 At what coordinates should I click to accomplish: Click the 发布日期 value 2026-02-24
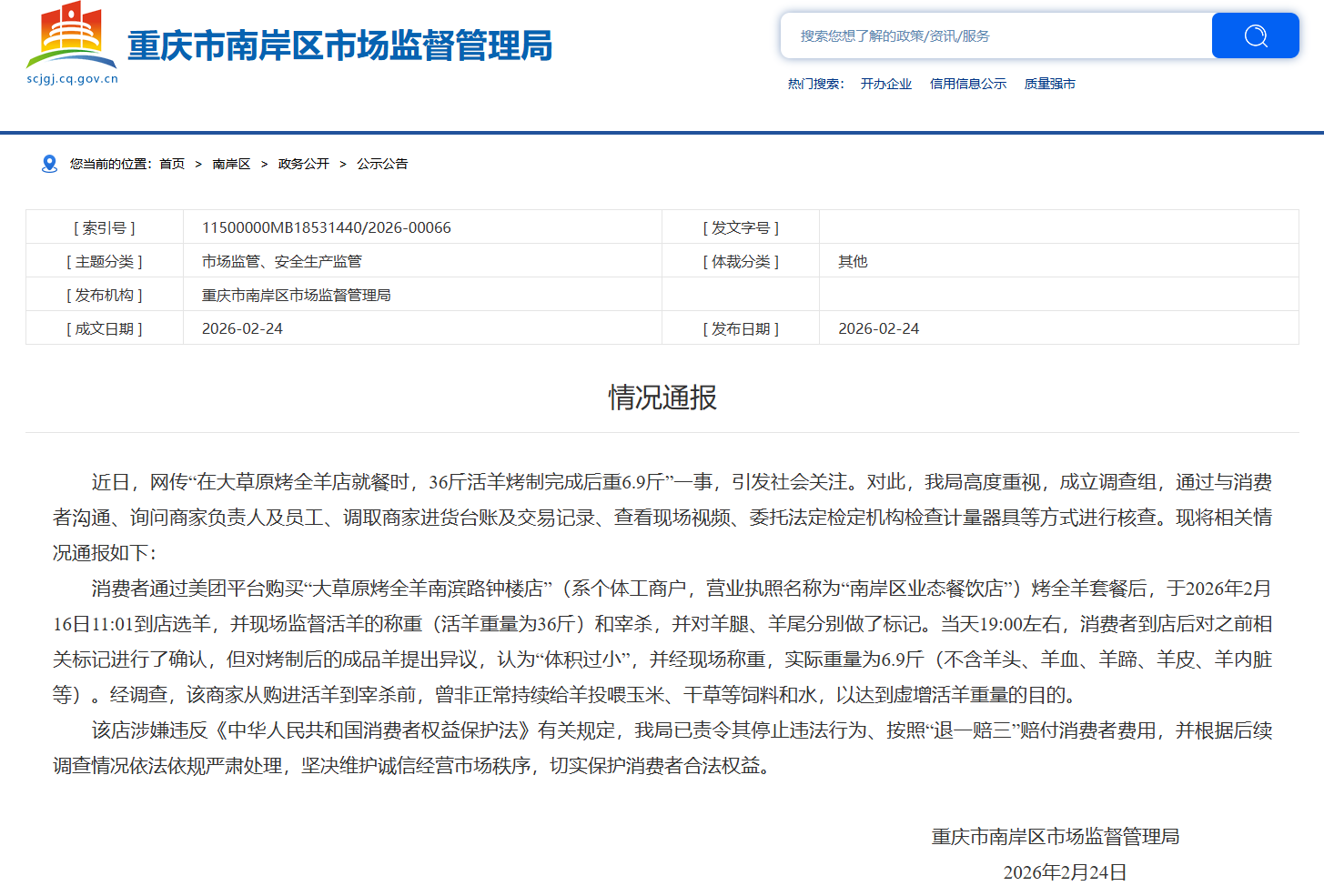tap(878, 328)
